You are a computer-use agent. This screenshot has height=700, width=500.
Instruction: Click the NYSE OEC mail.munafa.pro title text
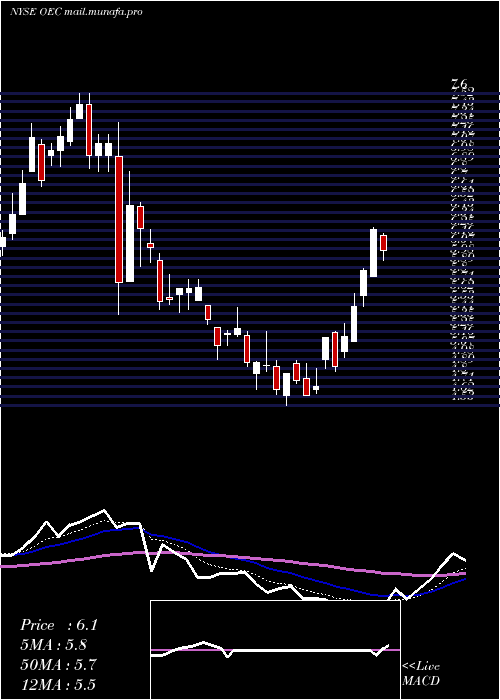pos(76,12)
